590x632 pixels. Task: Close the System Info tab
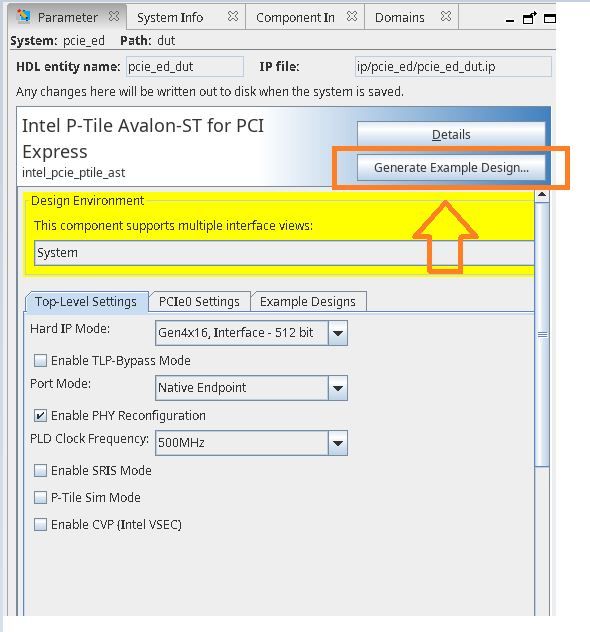point(233,17)
